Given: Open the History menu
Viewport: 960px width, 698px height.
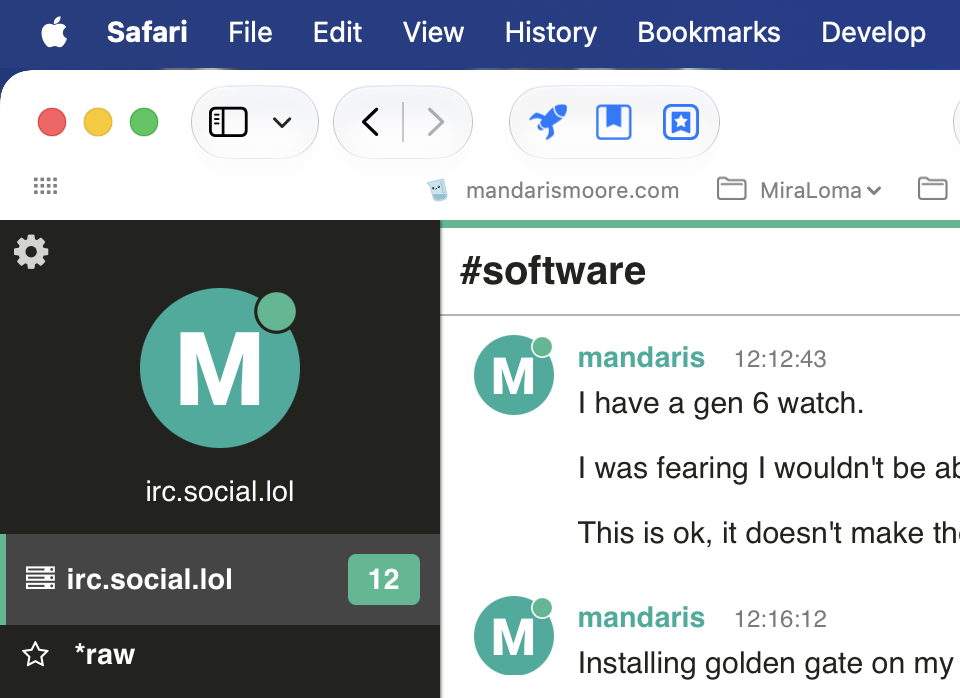Looking at the screenshot, I should (550, 32).
